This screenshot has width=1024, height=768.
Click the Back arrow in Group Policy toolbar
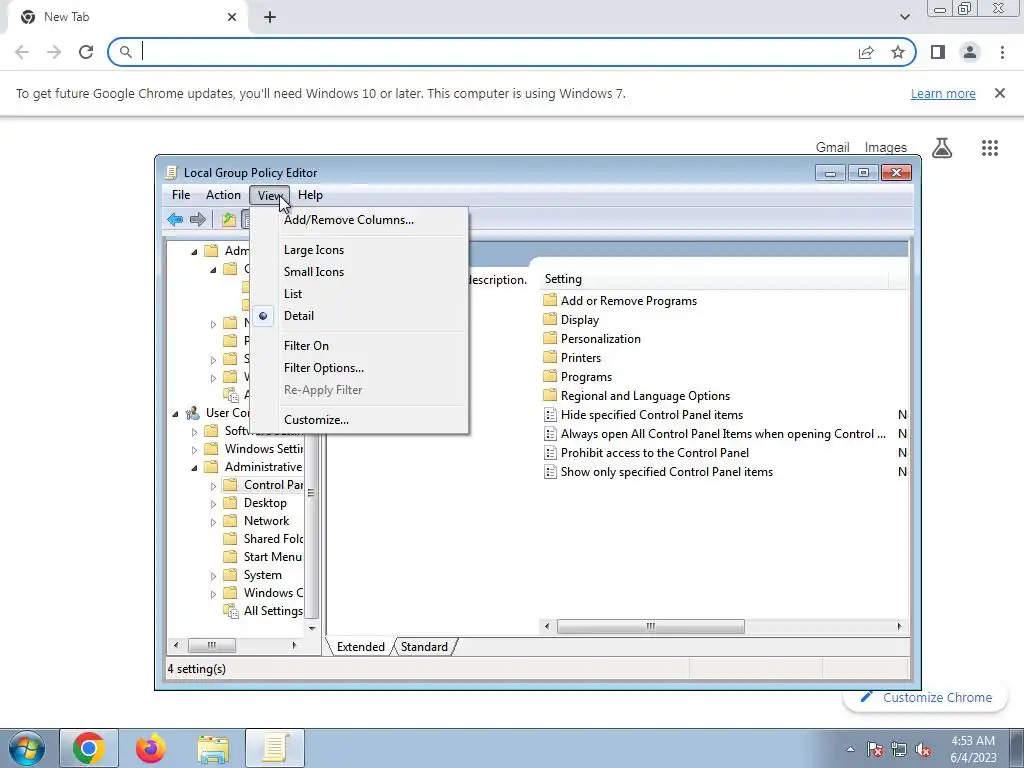[175, 219]
